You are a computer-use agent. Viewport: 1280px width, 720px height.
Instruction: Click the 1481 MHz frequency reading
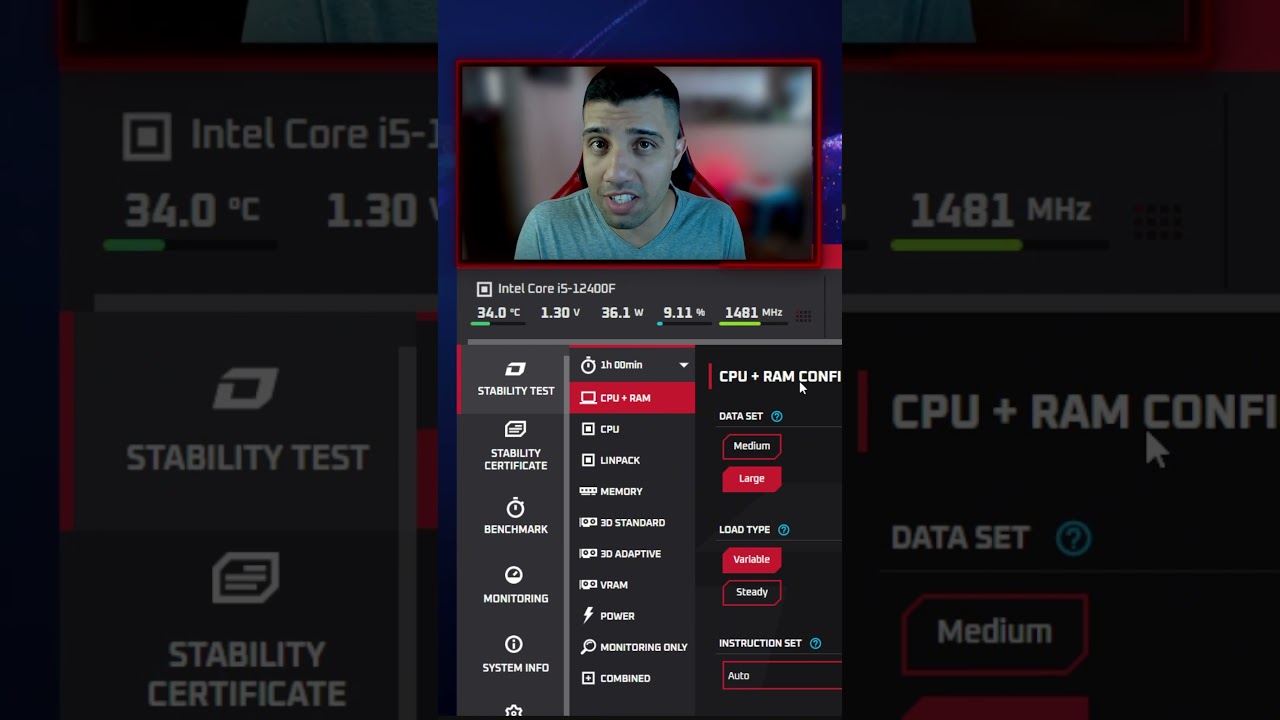[x=753, y=313]
